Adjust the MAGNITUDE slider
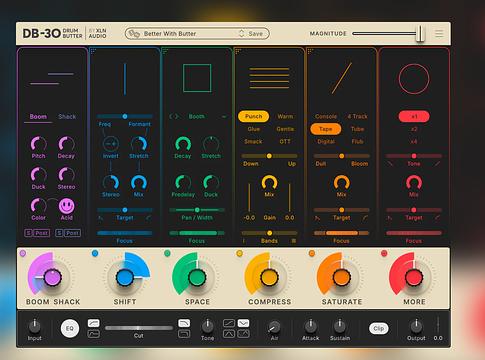This screenshot has width=485, height=360. (x=388, y=33)
